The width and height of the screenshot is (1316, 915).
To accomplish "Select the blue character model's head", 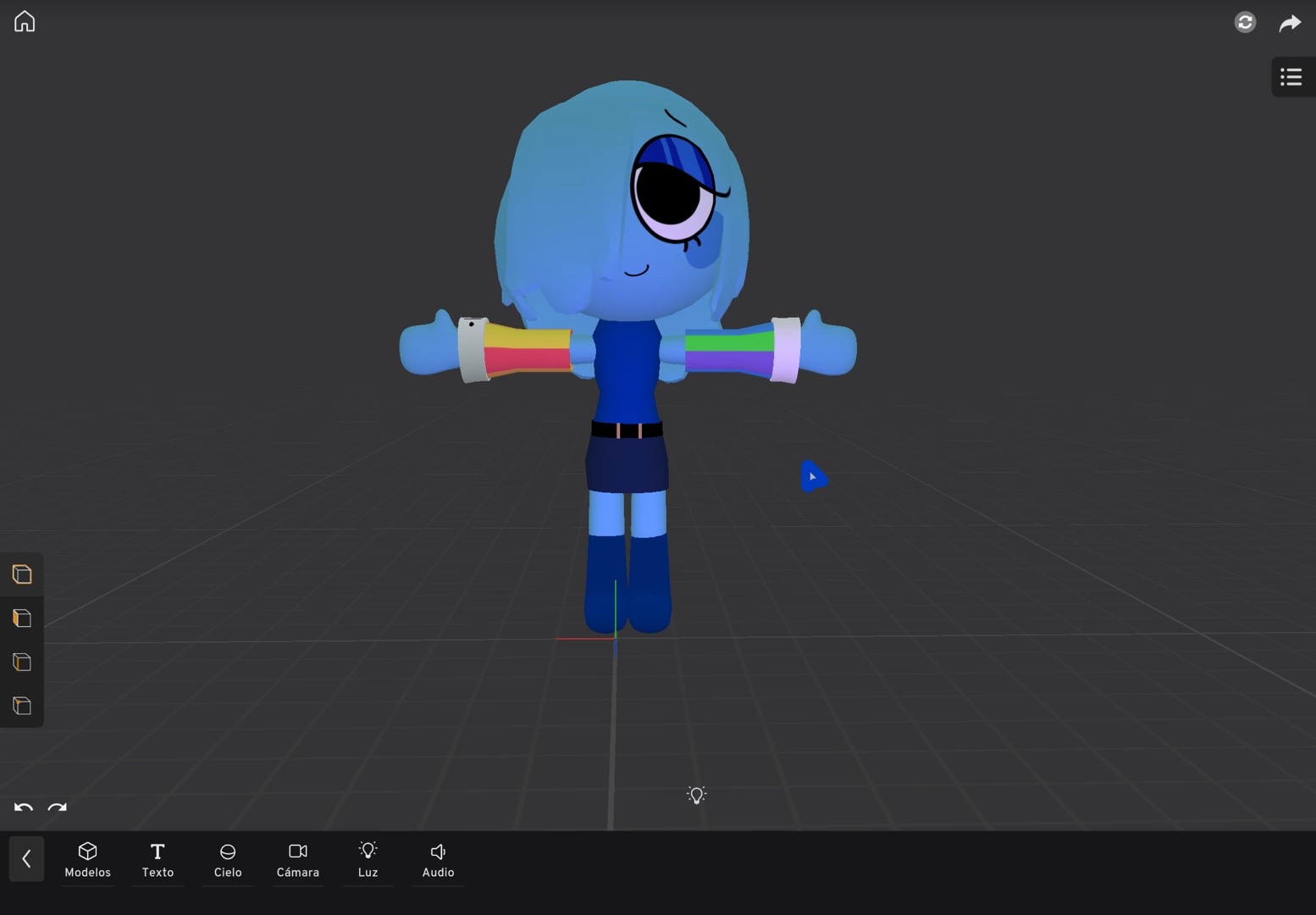I will (622, 200).
